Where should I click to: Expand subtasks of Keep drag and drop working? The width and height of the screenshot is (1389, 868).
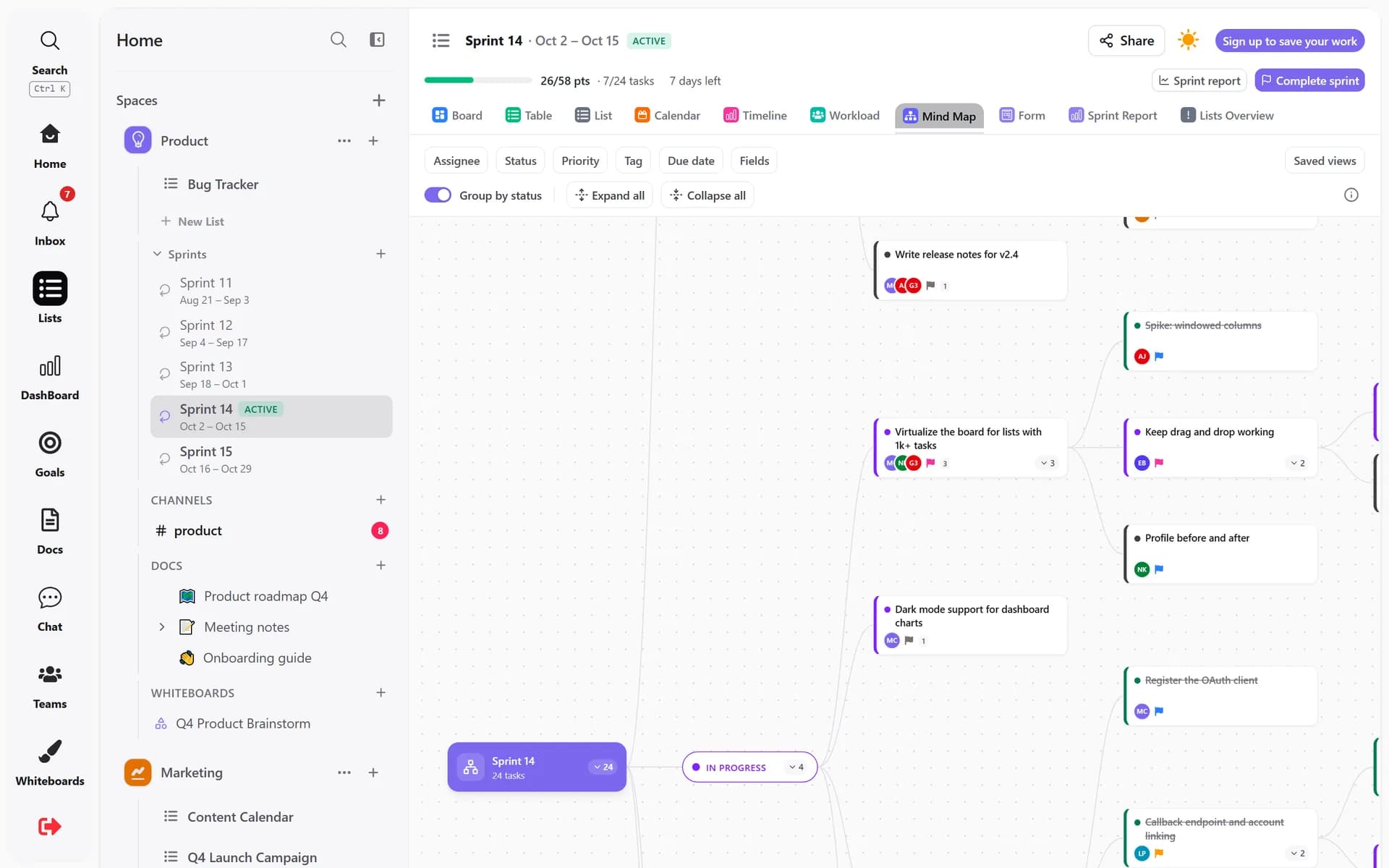(1298, 463)
